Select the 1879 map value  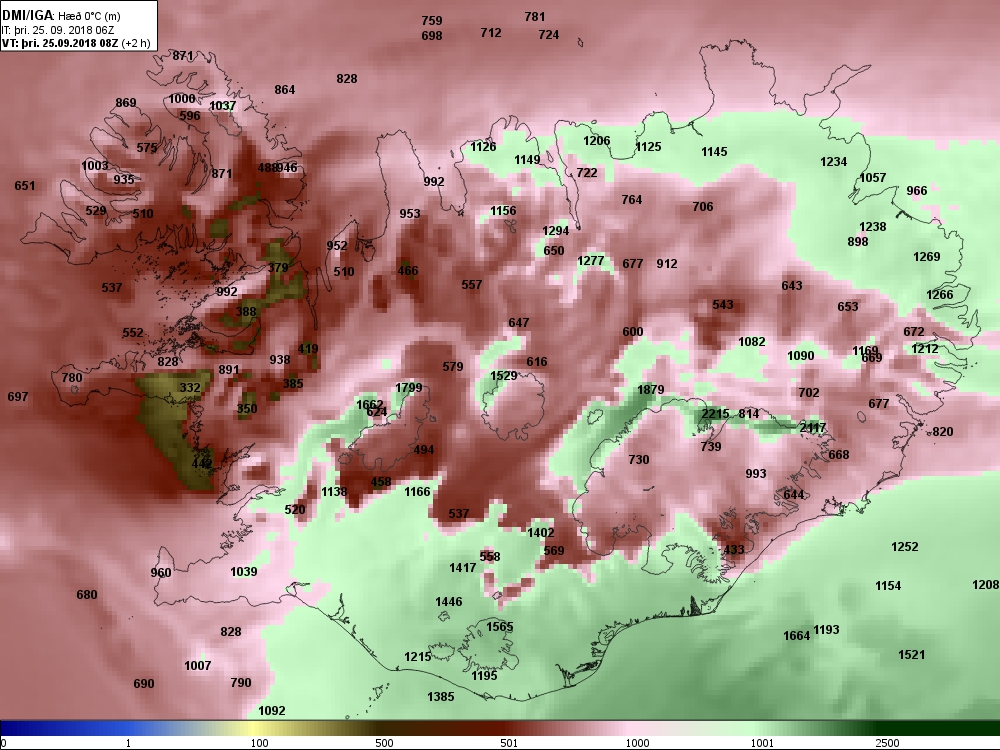tap(651, 390)
